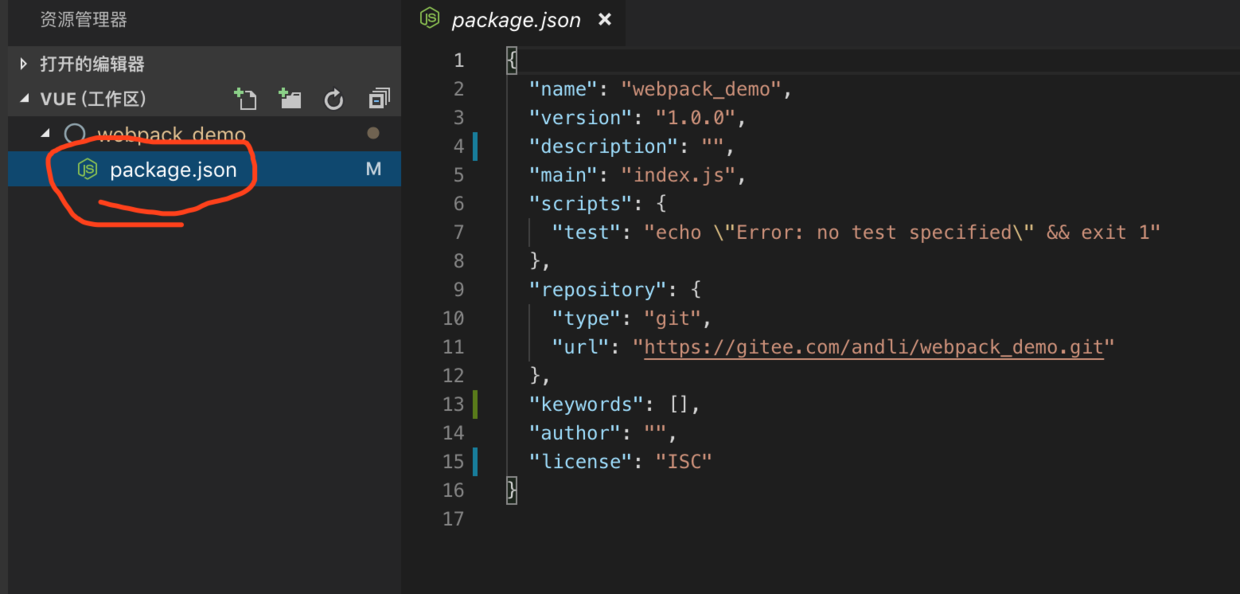Click the "keywords" key on line 13
The height and width of the screenshot is (594, 1240).
click(586, 404)
